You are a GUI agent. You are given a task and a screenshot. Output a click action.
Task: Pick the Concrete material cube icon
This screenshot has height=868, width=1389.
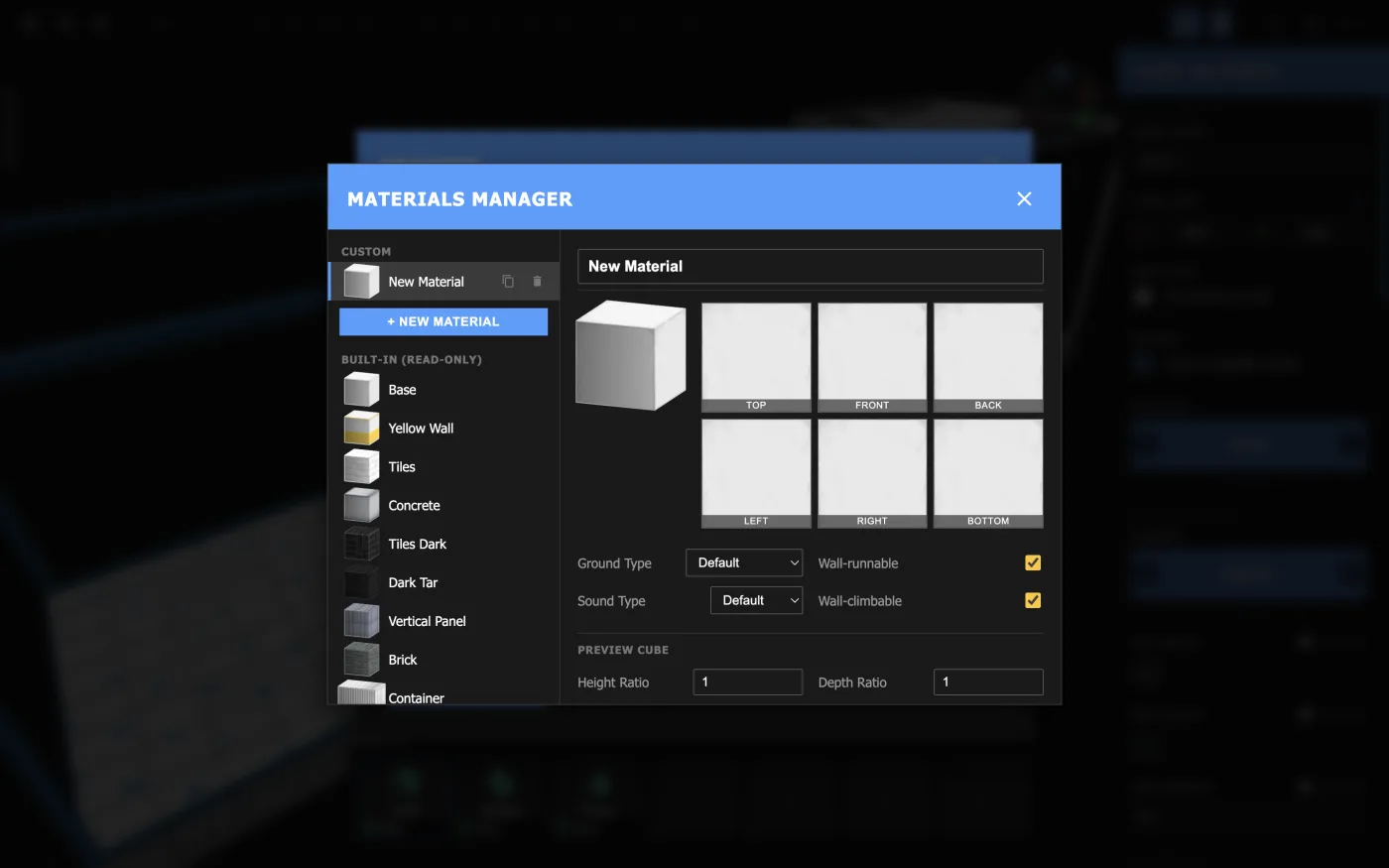[x=361, y=506]
